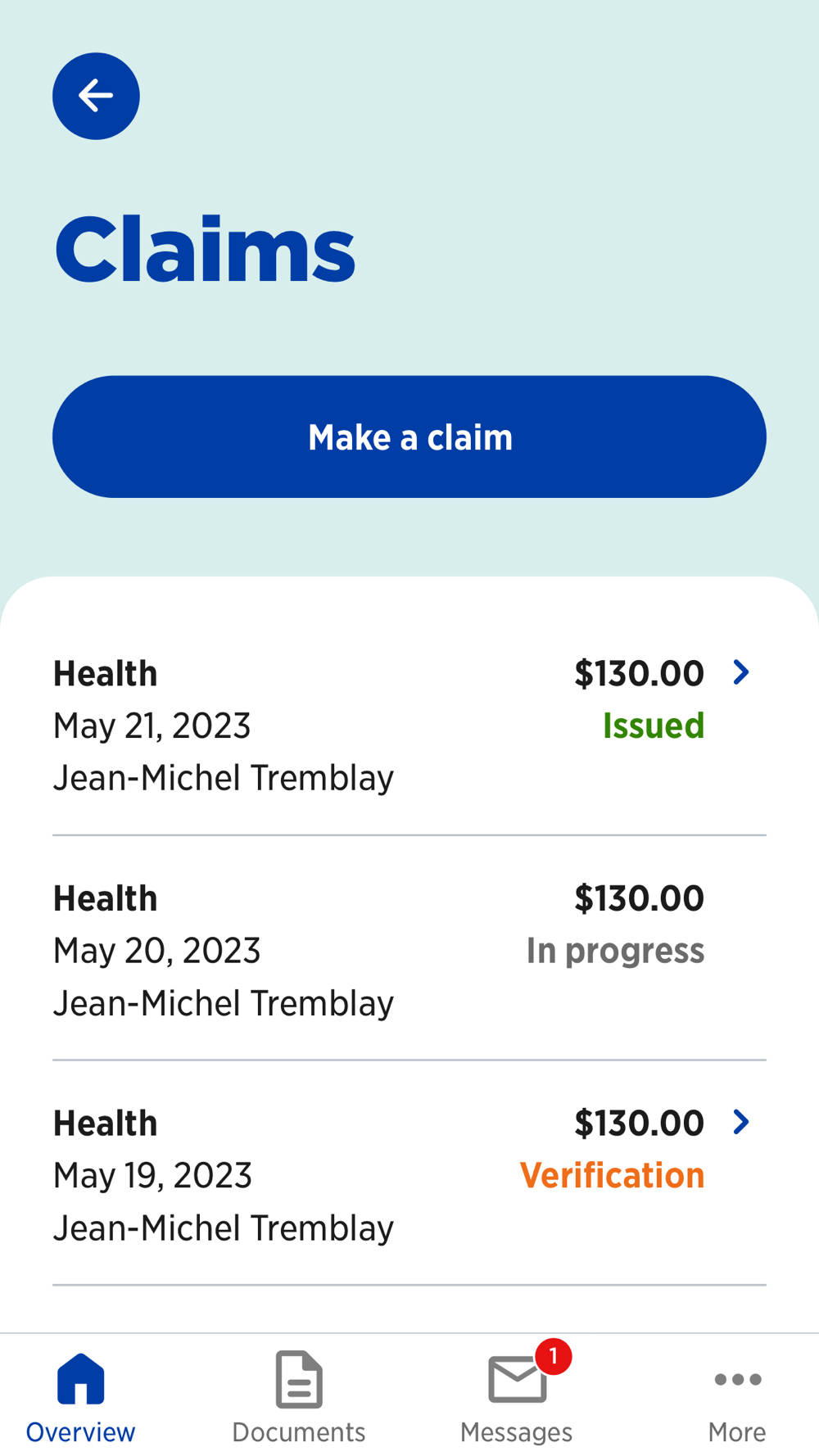The width and height of the screenshot is (819, 1456).
Task: Tap the red notification badge on Messages
Action: (554, 1356)
